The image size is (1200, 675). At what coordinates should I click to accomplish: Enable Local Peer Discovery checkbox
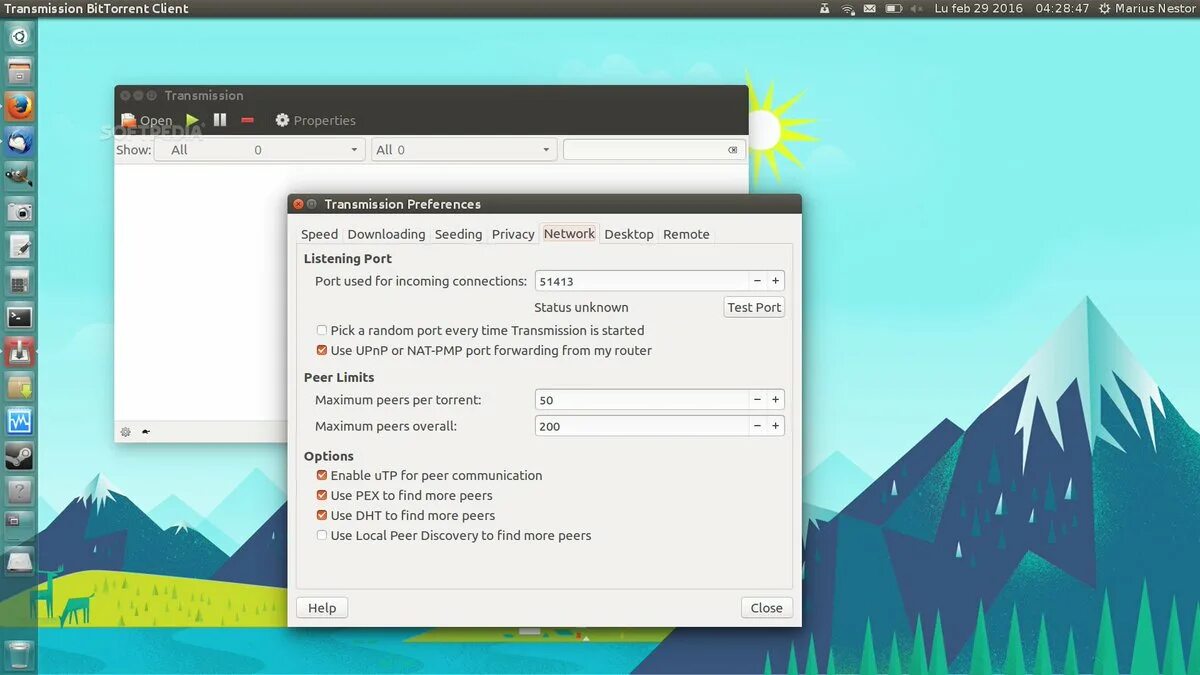[x=322, y=535]
